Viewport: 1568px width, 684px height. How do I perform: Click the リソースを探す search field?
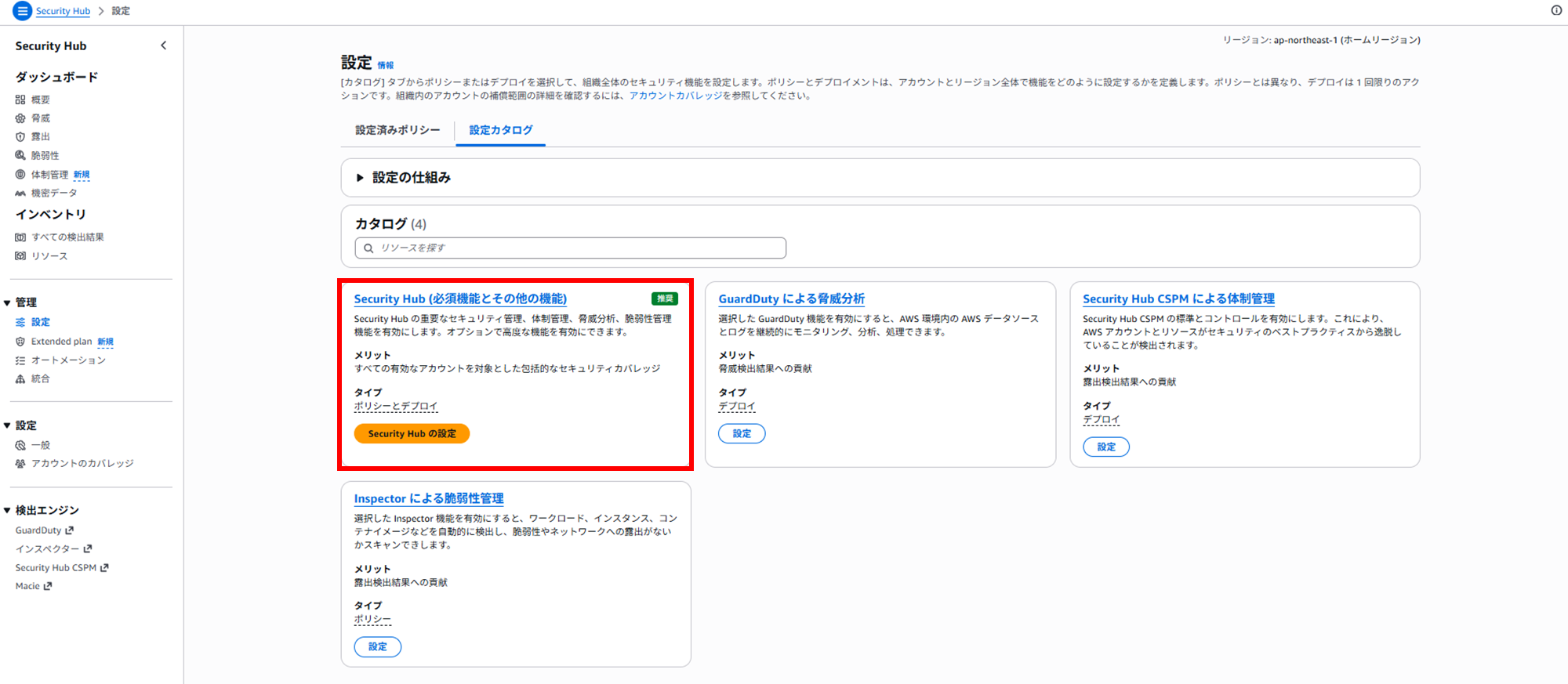tap(571, 248)
